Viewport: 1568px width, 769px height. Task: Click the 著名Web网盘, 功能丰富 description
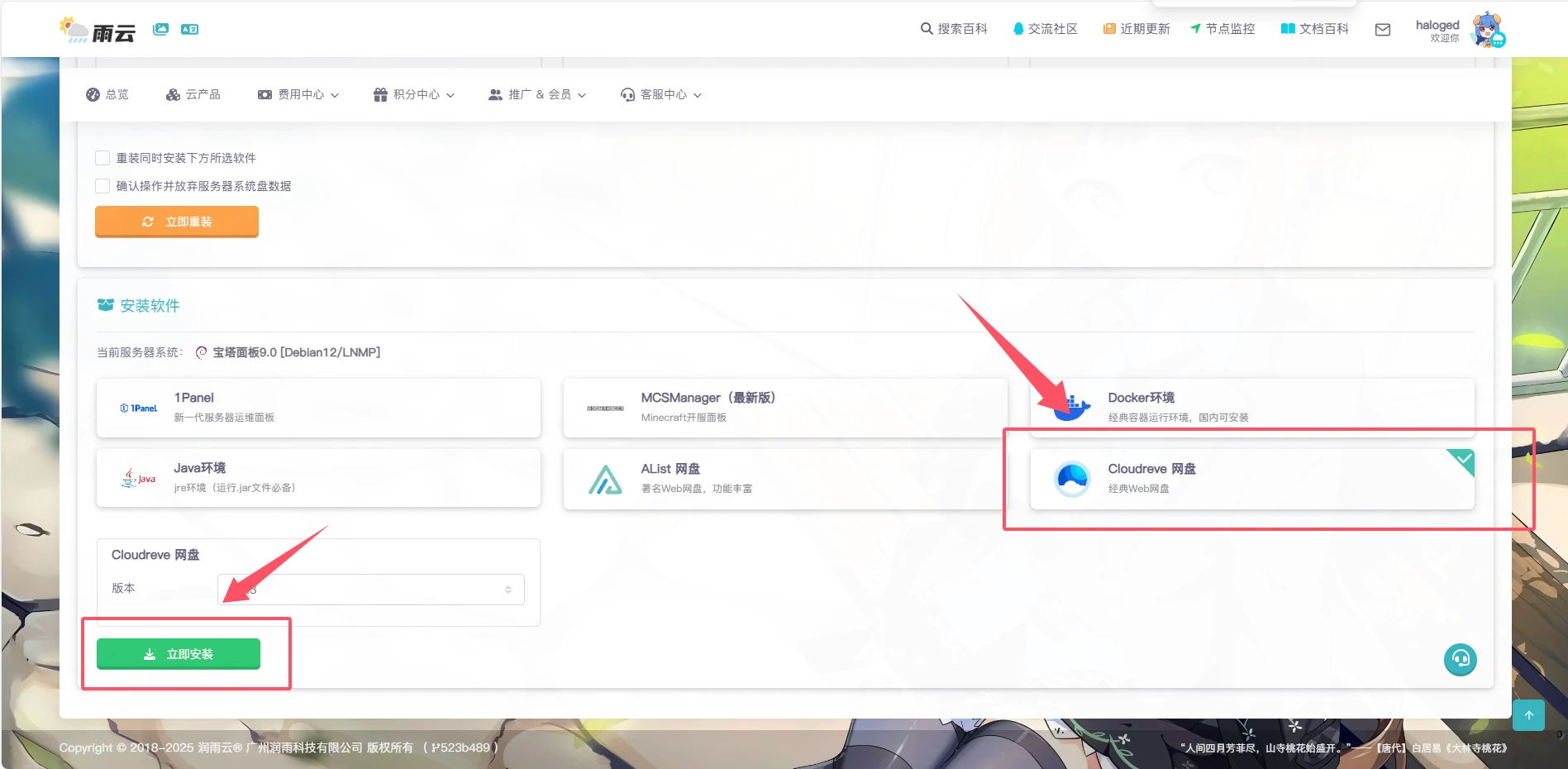696,489
